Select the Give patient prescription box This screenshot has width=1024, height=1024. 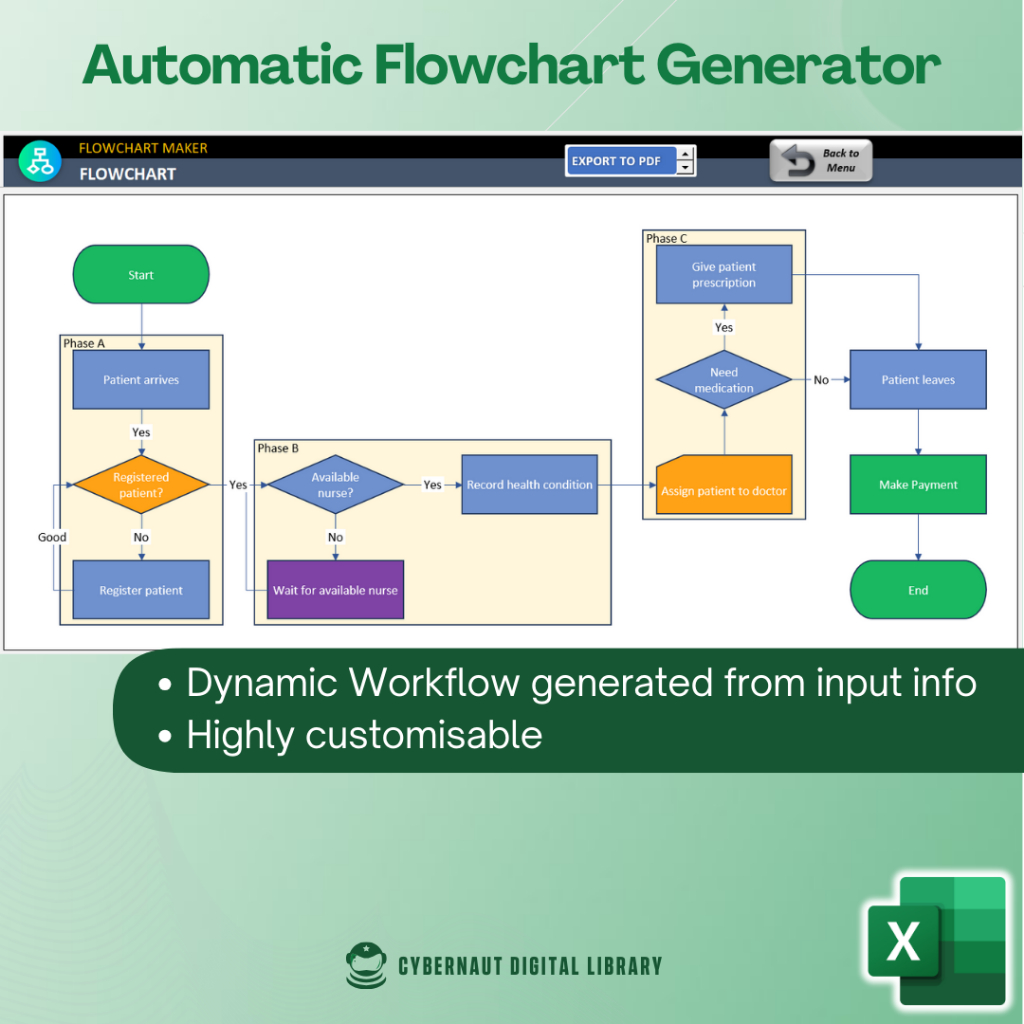[x=724, y=274]
